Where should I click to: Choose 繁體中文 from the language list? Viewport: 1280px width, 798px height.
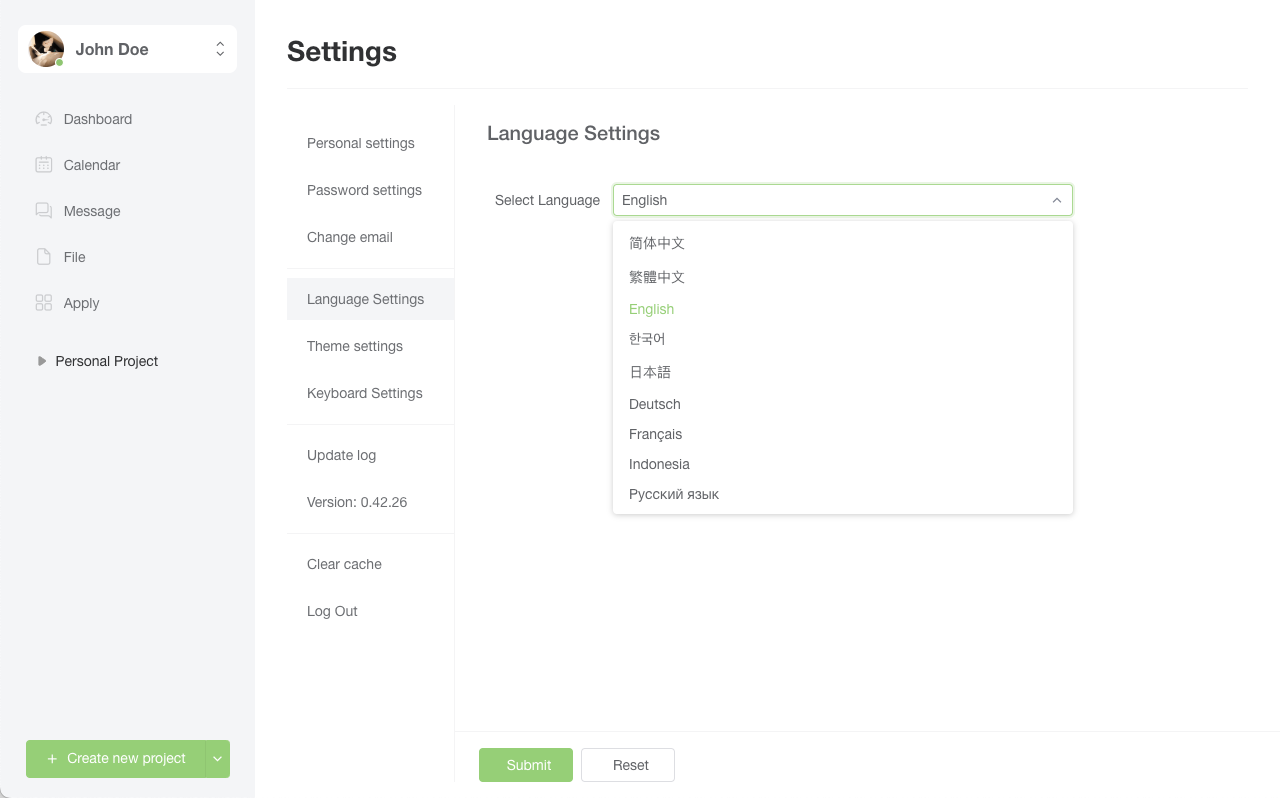(843, 277)
